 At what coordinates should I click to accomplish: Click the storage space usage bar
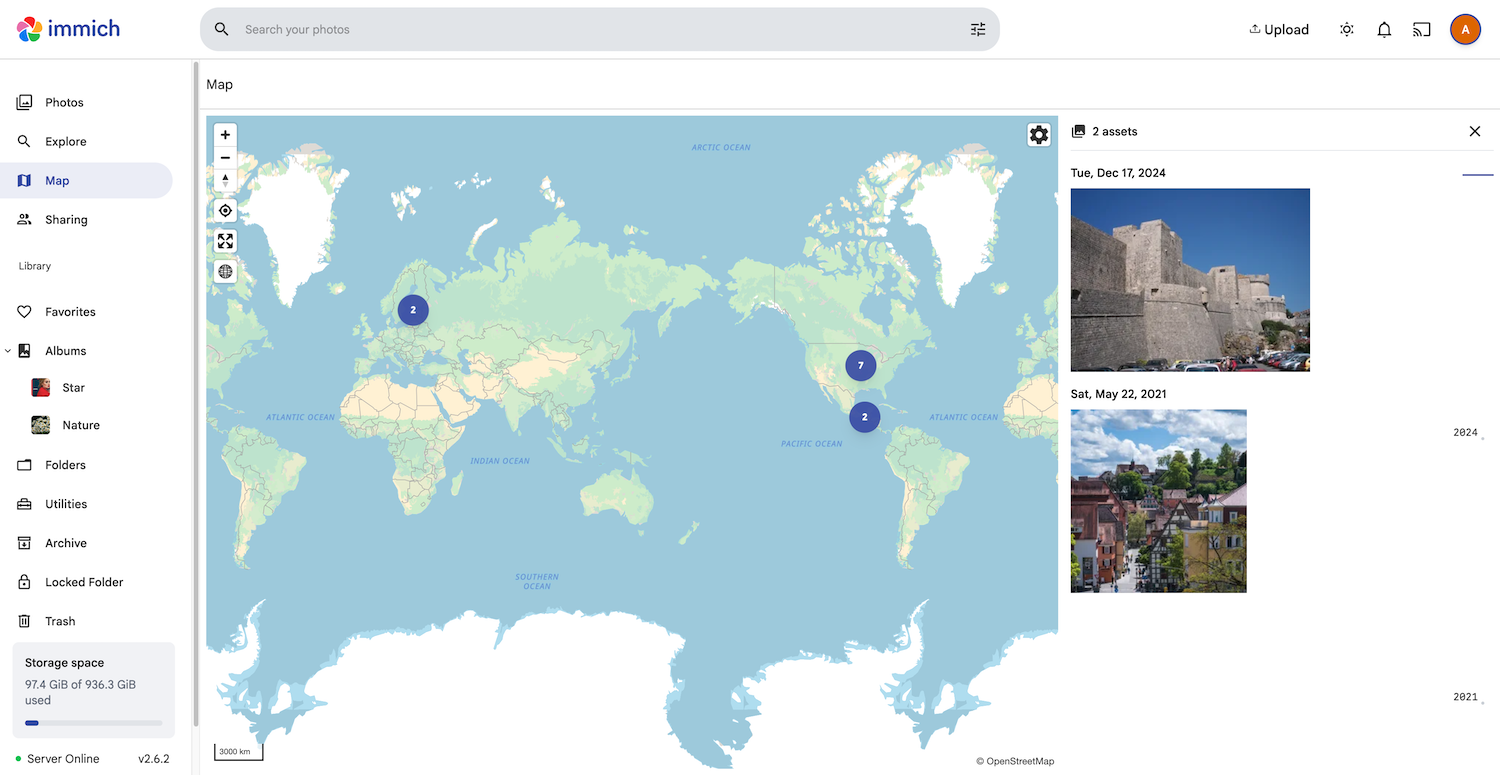pyautogui.click(x=93, y=722)
